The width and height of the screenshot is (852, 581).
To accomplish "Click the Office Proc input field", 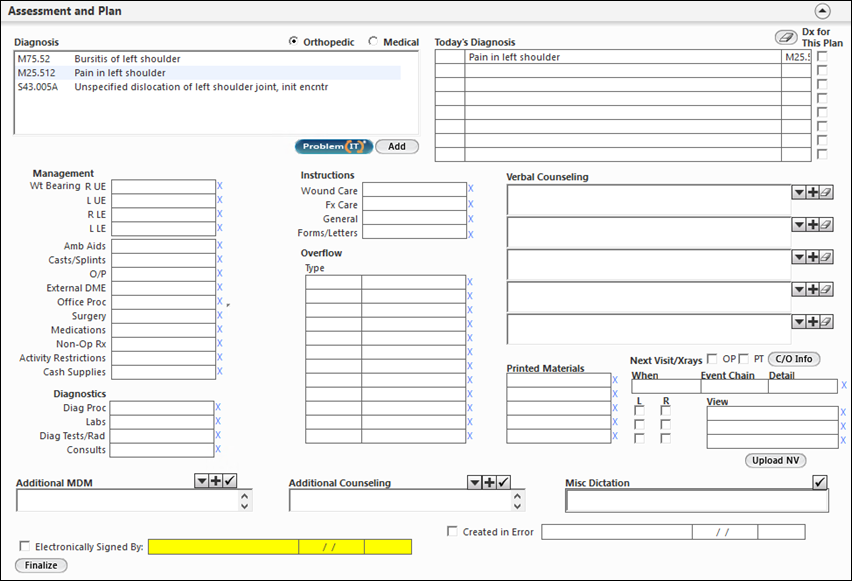I will (x=164, y=302).
